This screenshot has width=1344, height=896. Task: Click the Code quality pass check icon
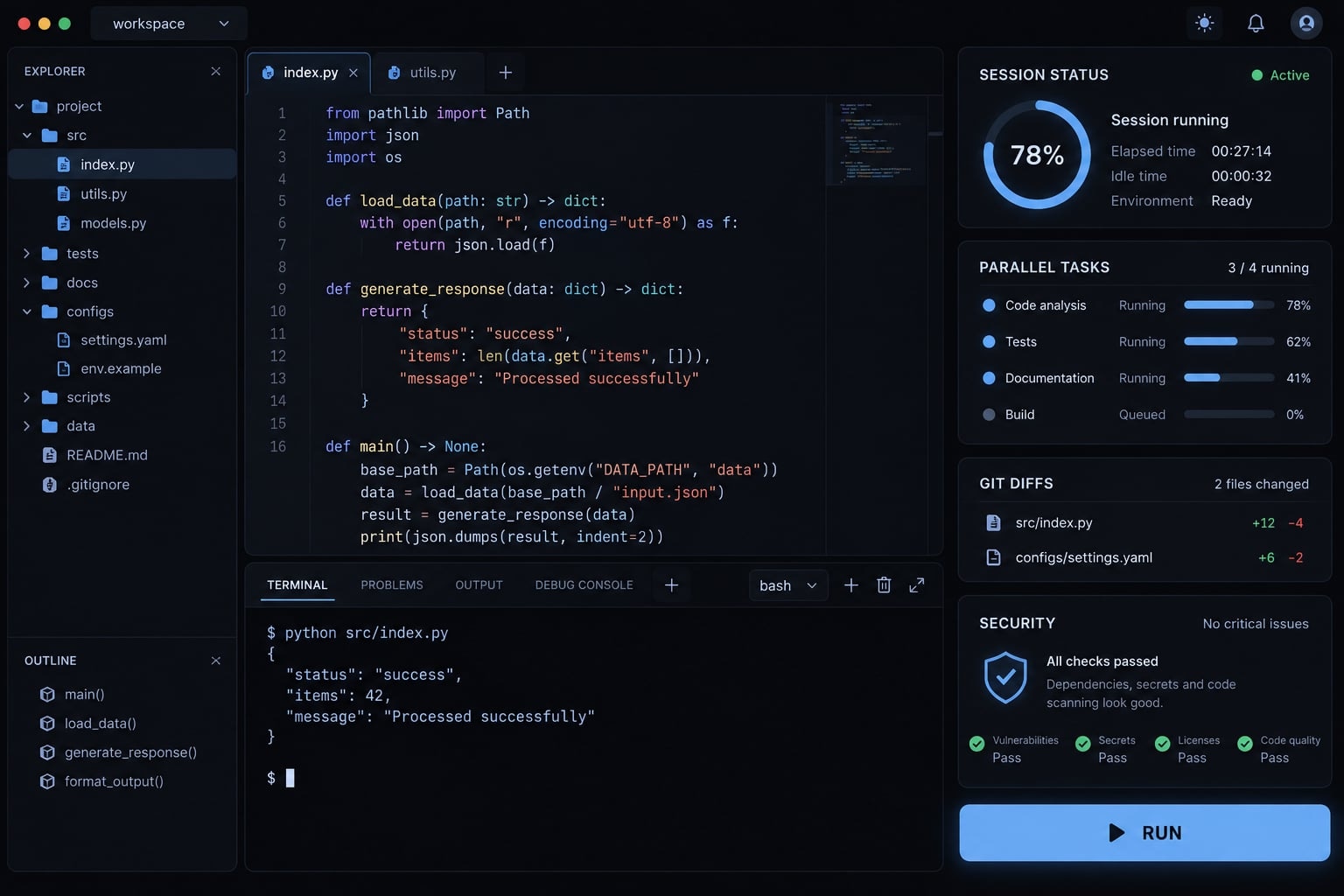1245,744
